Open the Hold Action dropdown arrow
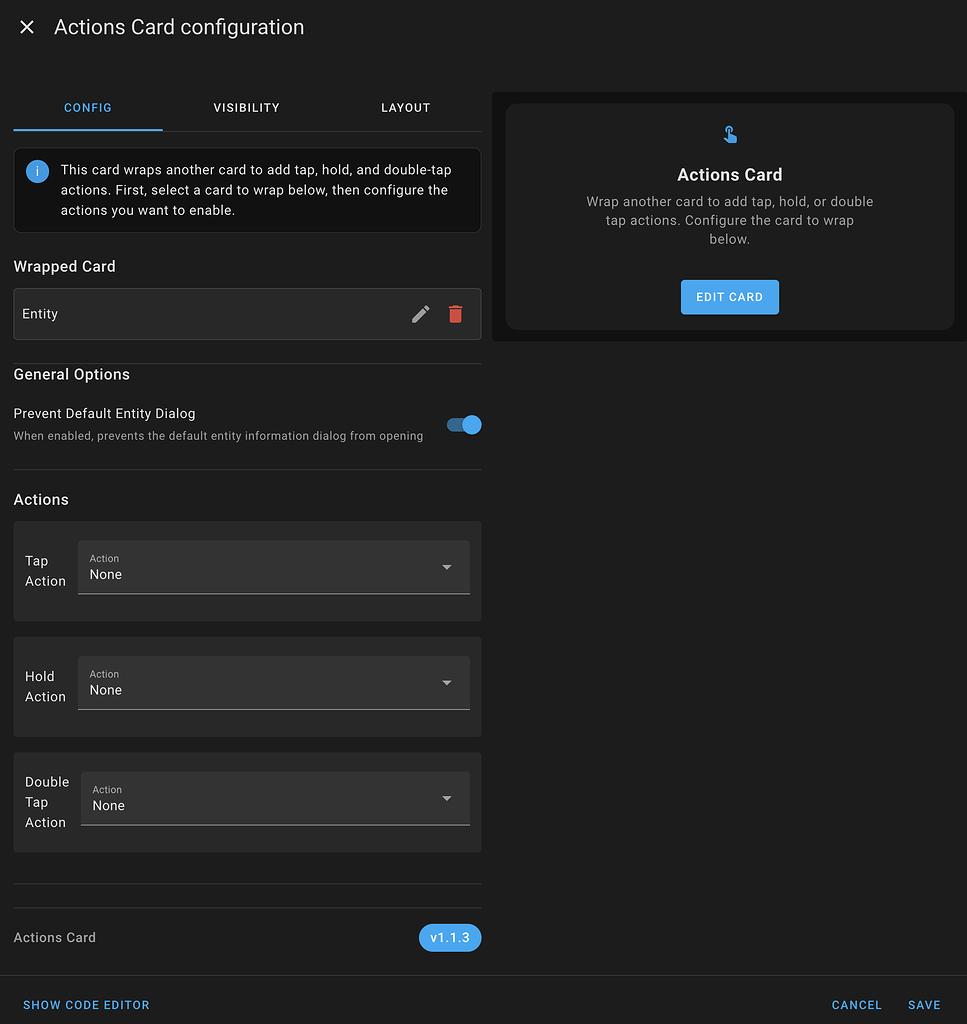Viewport: 967px width, 1024px height. pos(447,682)
